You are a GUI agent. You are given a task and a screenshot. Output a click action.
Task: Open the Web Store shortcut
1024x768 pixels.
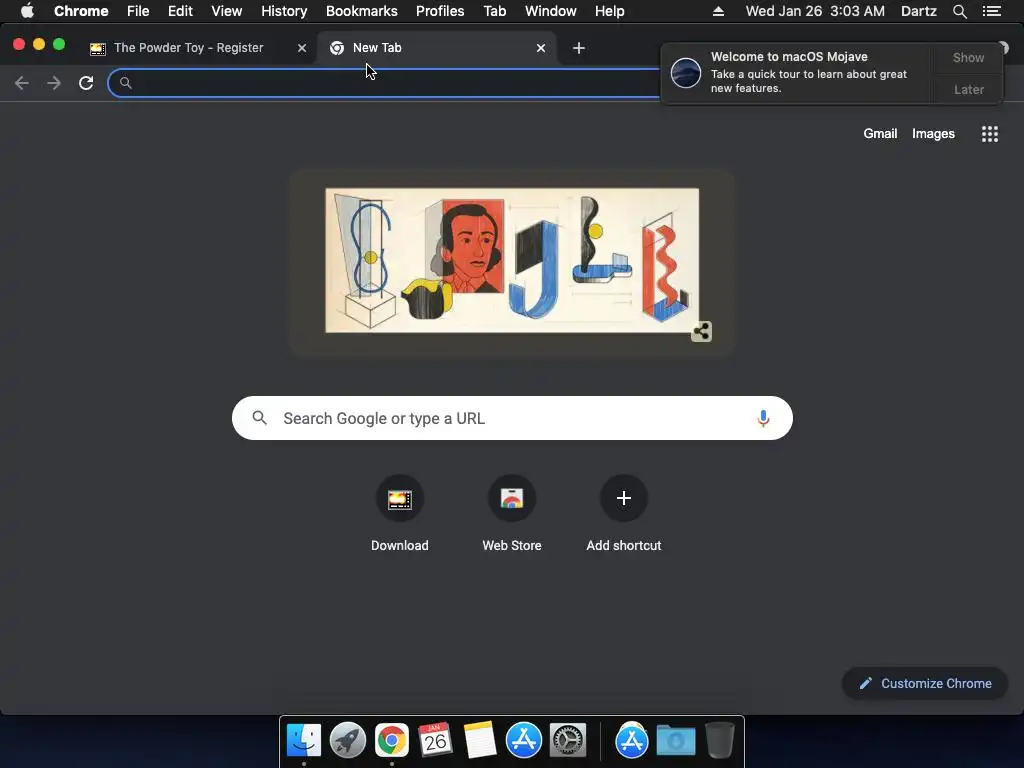click(512, 514)
